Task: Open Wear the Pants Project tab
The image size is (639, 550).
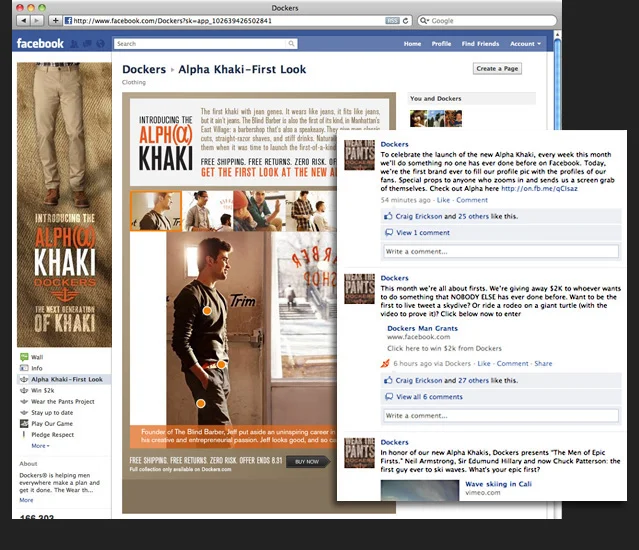Action: (x=63, y=401)
